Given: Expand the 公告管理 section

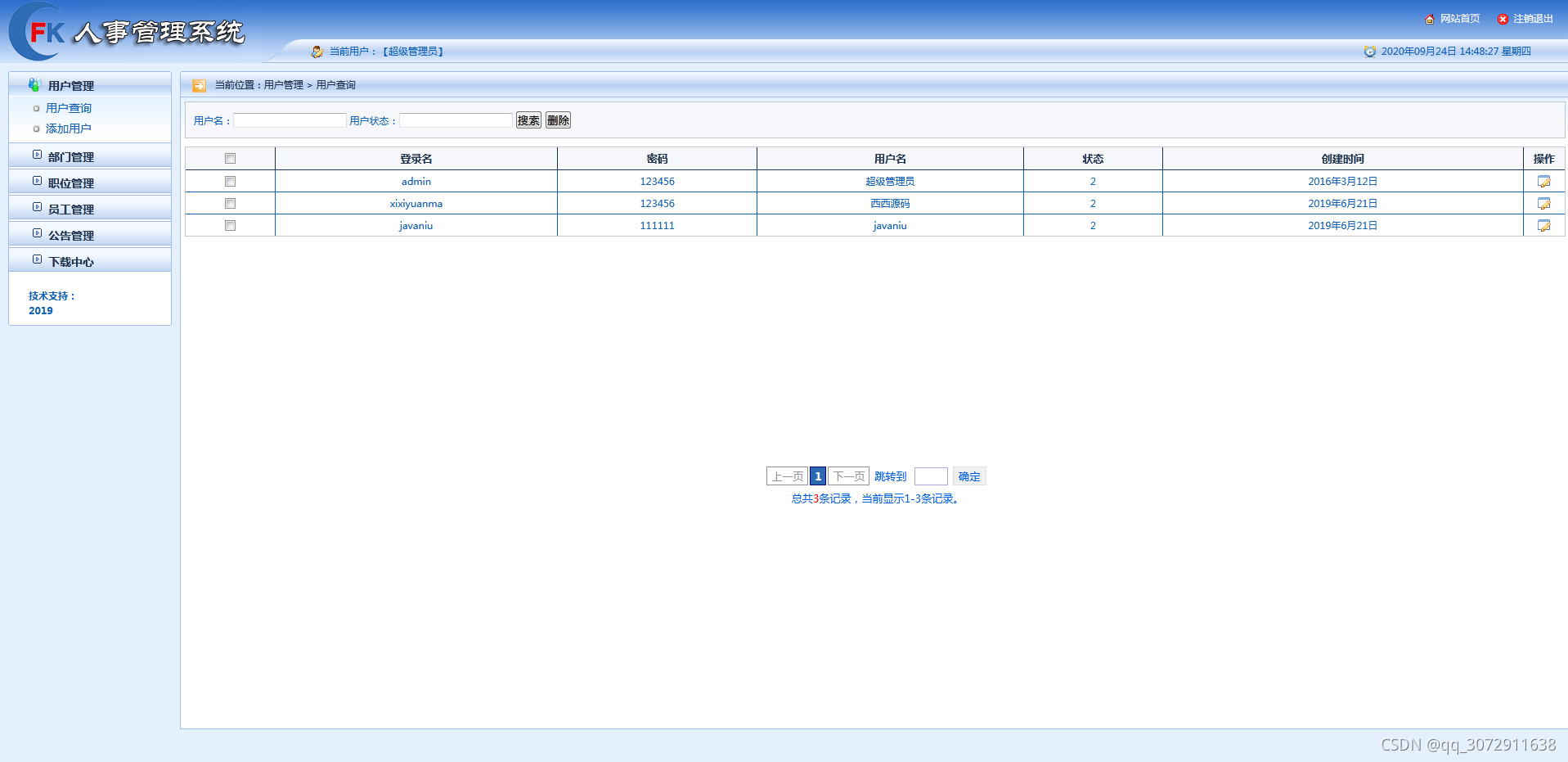Looking at the screenshot, I should coord(90,235).
